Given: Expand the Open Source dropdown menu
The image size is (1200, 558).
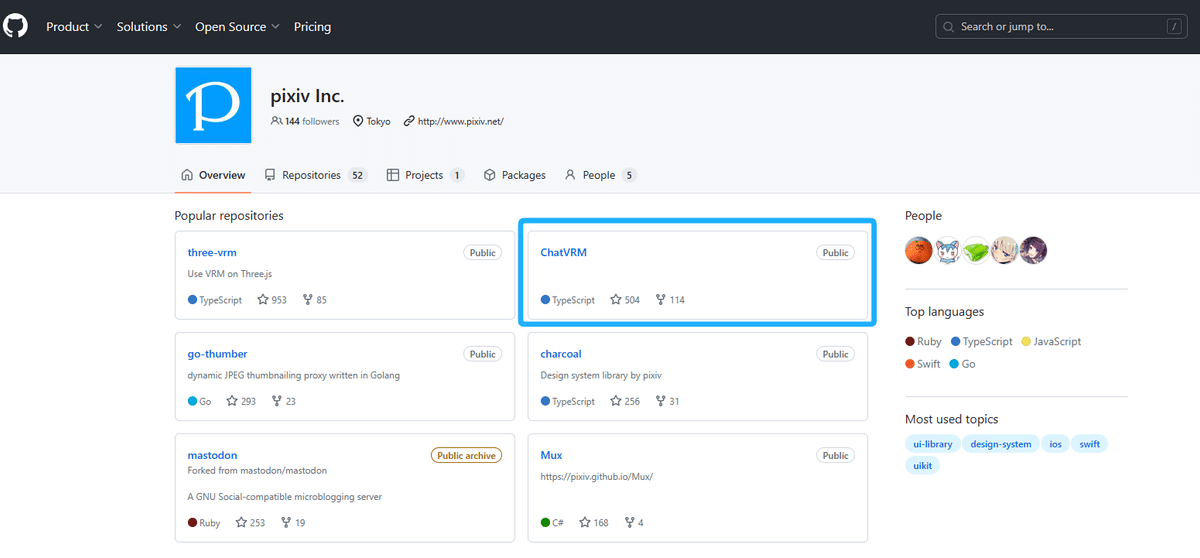Looking at the screenshot, I should [237, 27].
